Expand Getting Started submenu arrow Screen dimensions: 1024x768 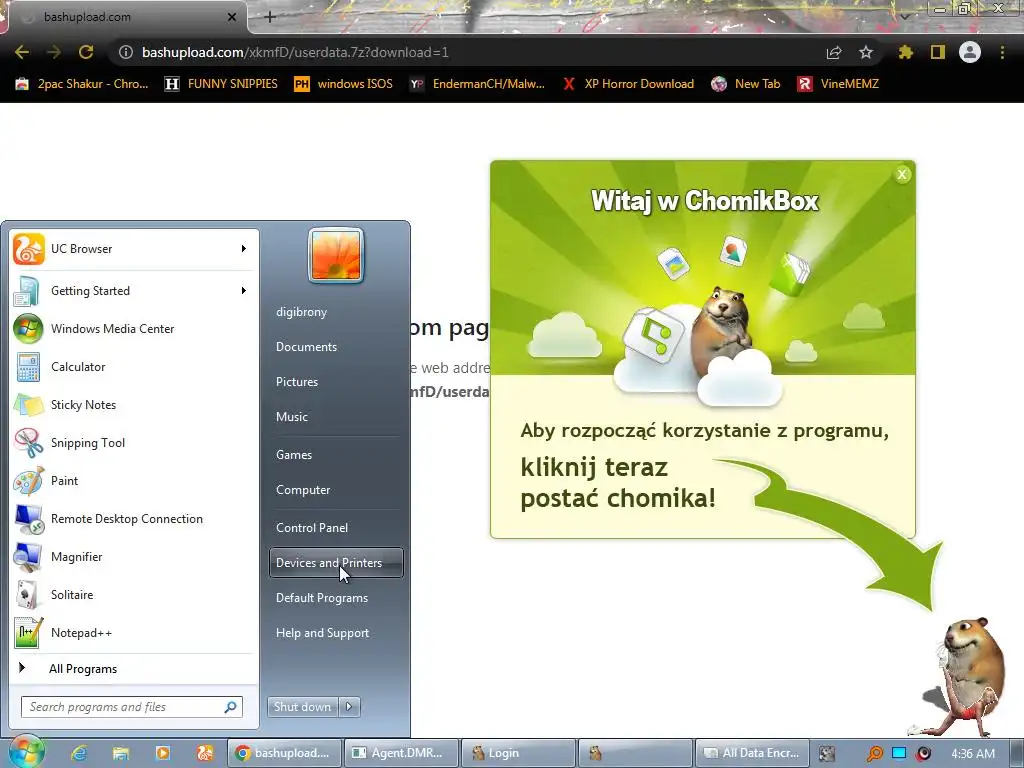pos(244,291)
